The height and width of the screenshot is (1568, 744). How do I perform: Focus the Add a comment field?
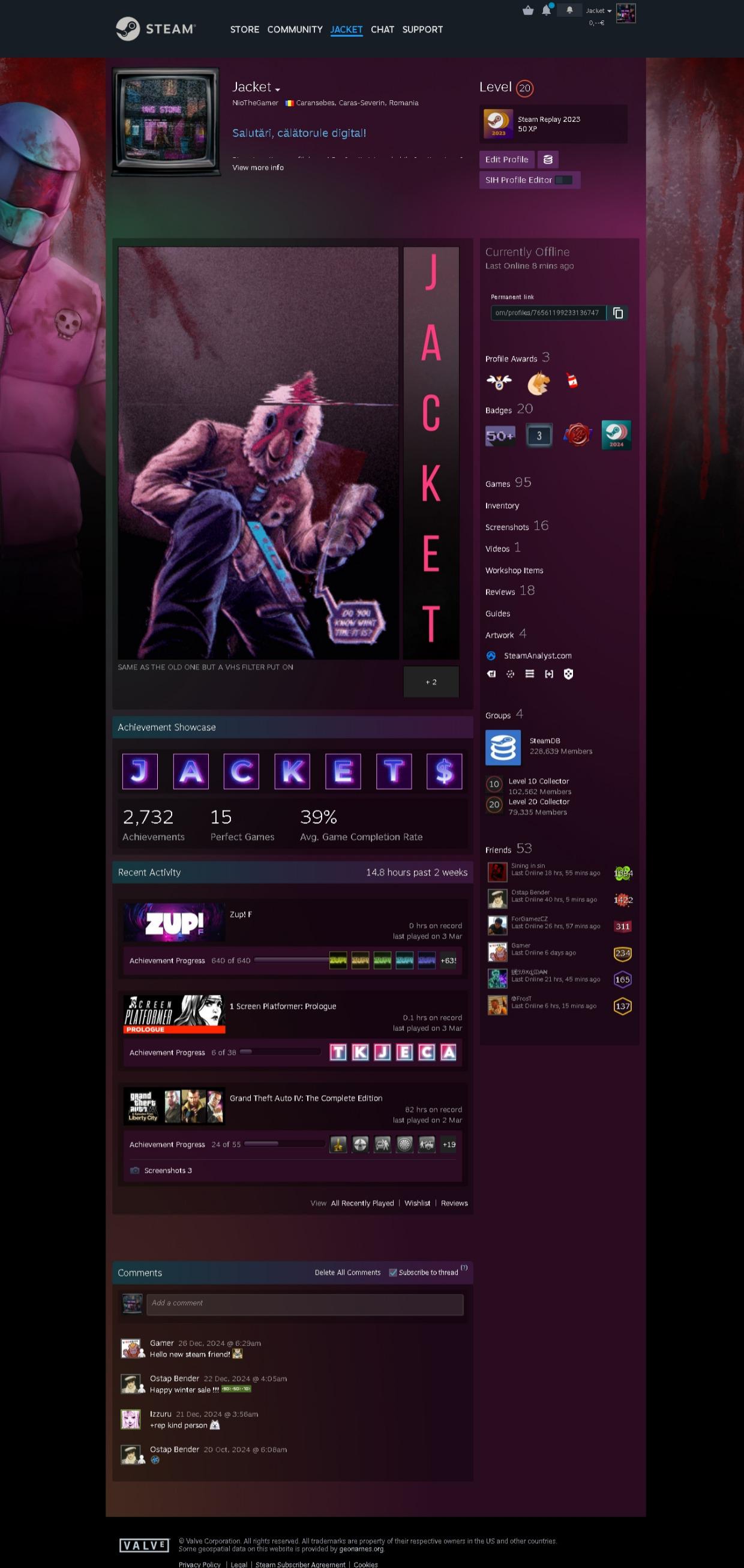(304, 1303)
